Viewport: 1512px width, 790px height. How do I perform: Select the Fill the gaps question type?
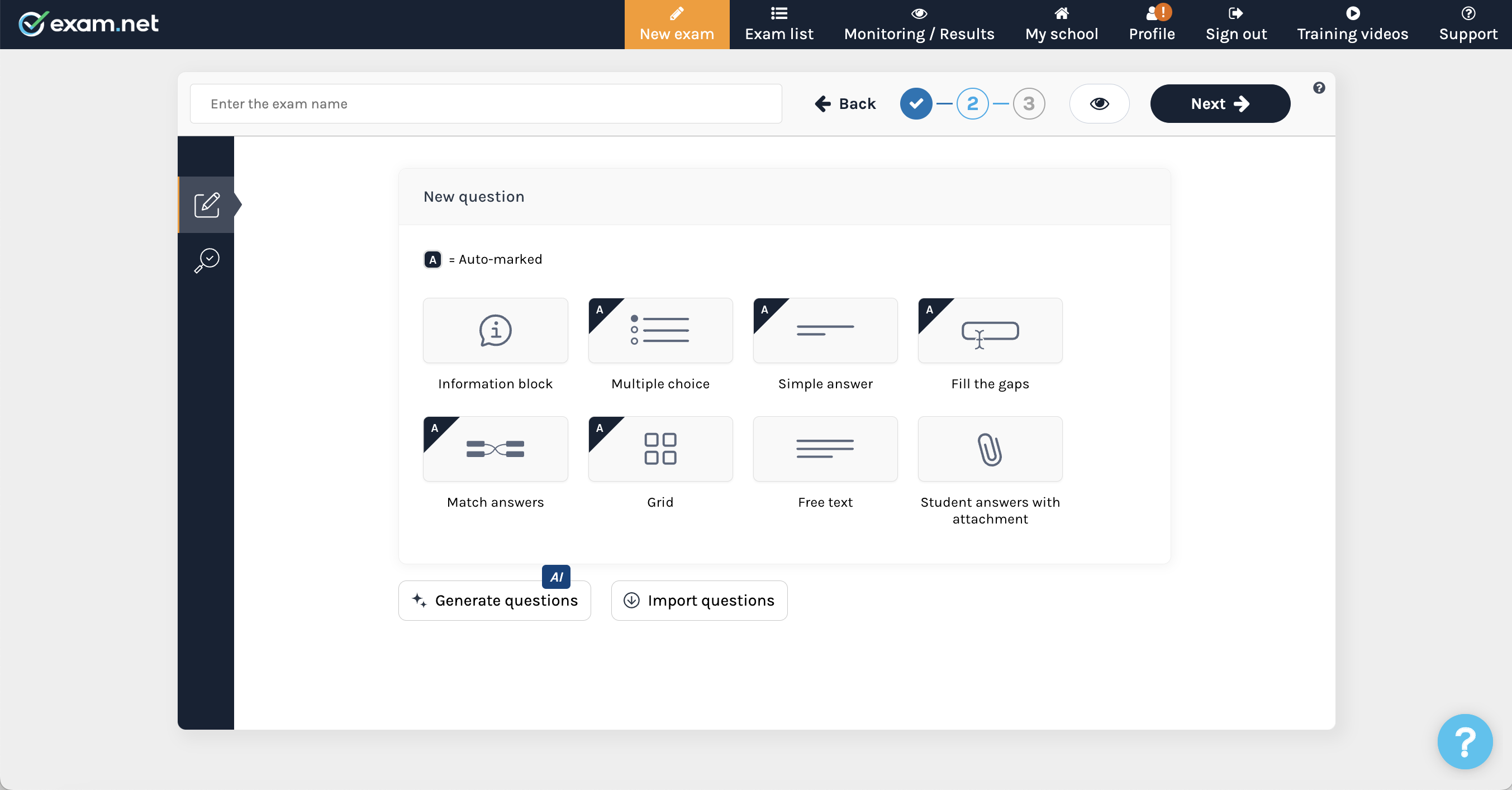point(990,330)
